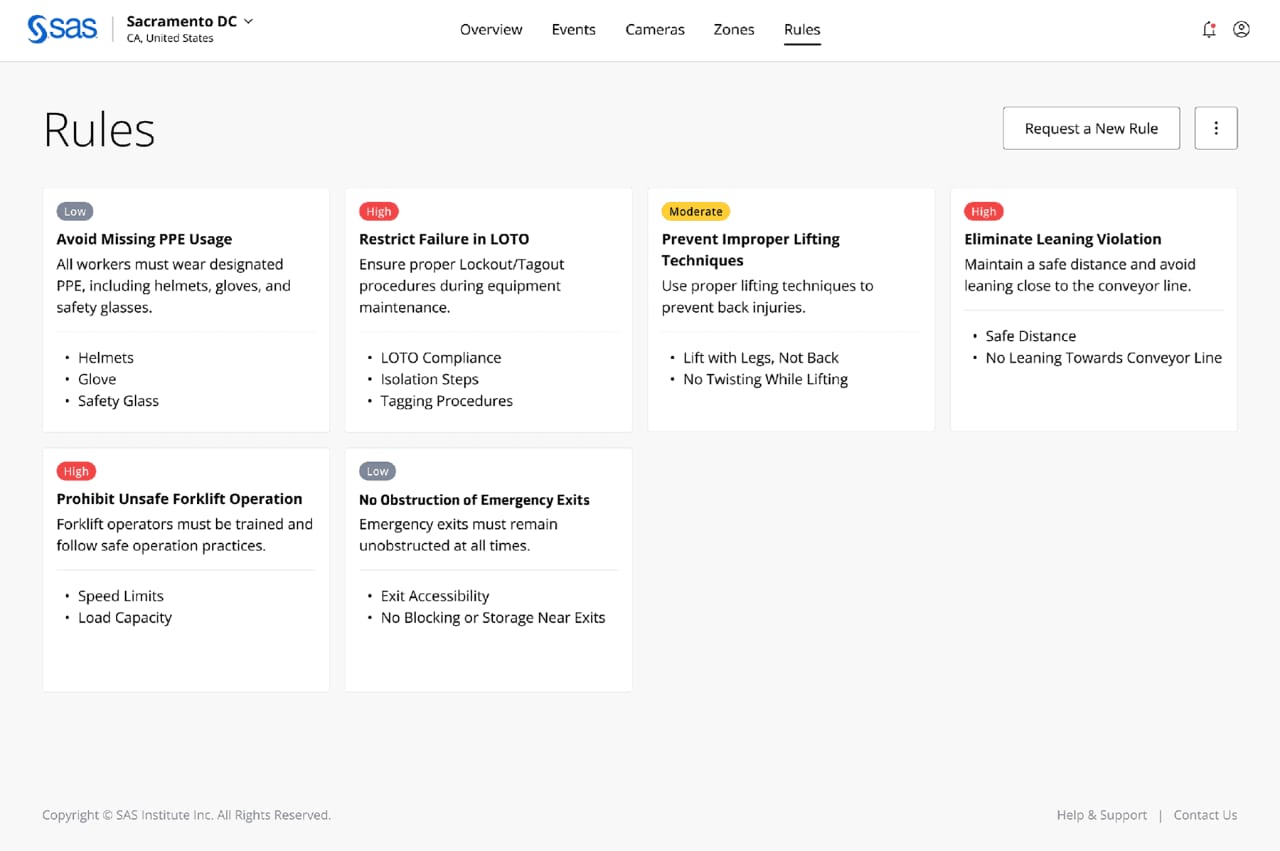Switch to the Events tab
The height and width of the screenshot is (851, 1280).
(573, 29)
